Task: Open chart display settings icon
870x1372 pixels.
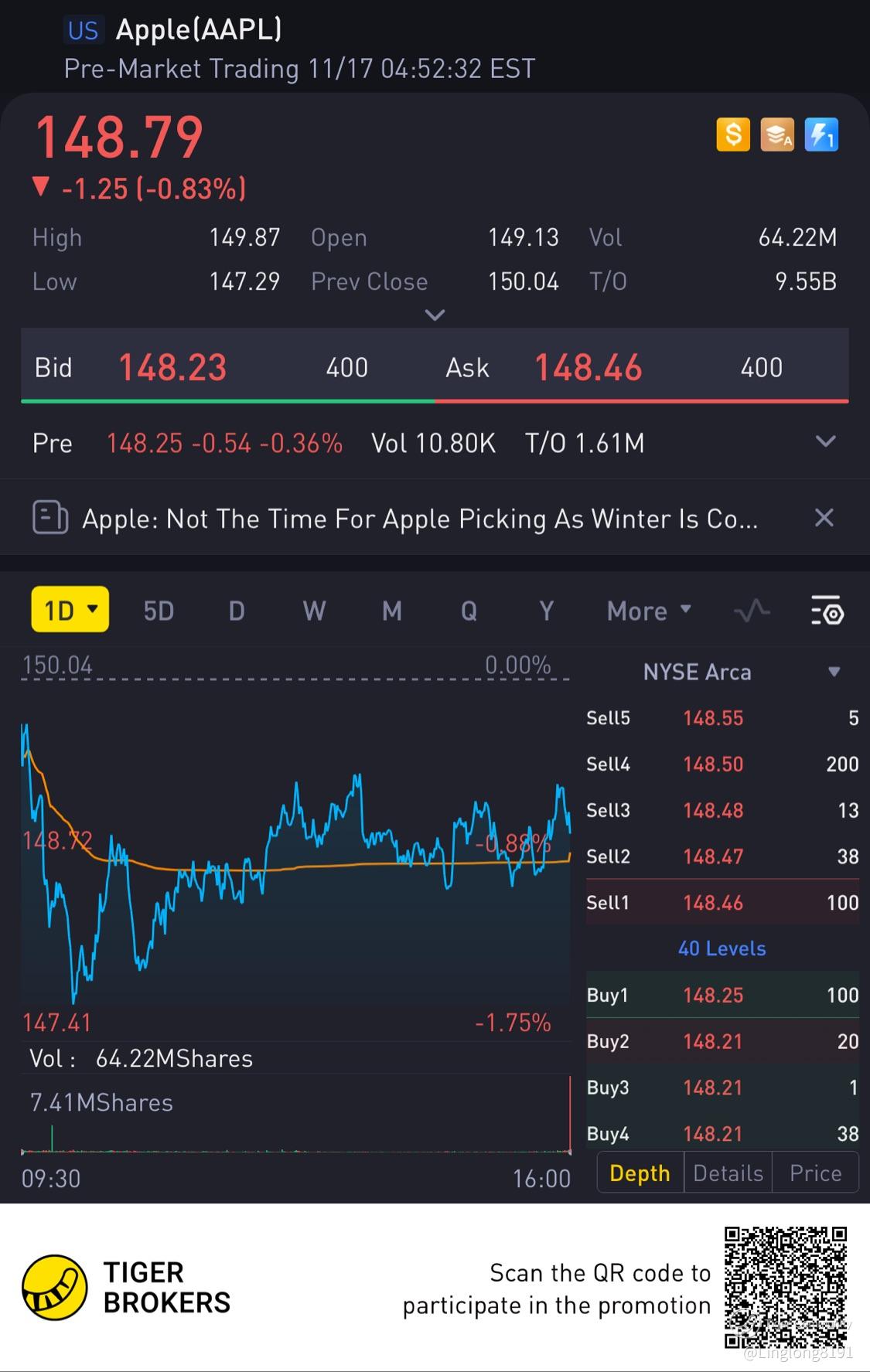Action: (x=827, y=611)
